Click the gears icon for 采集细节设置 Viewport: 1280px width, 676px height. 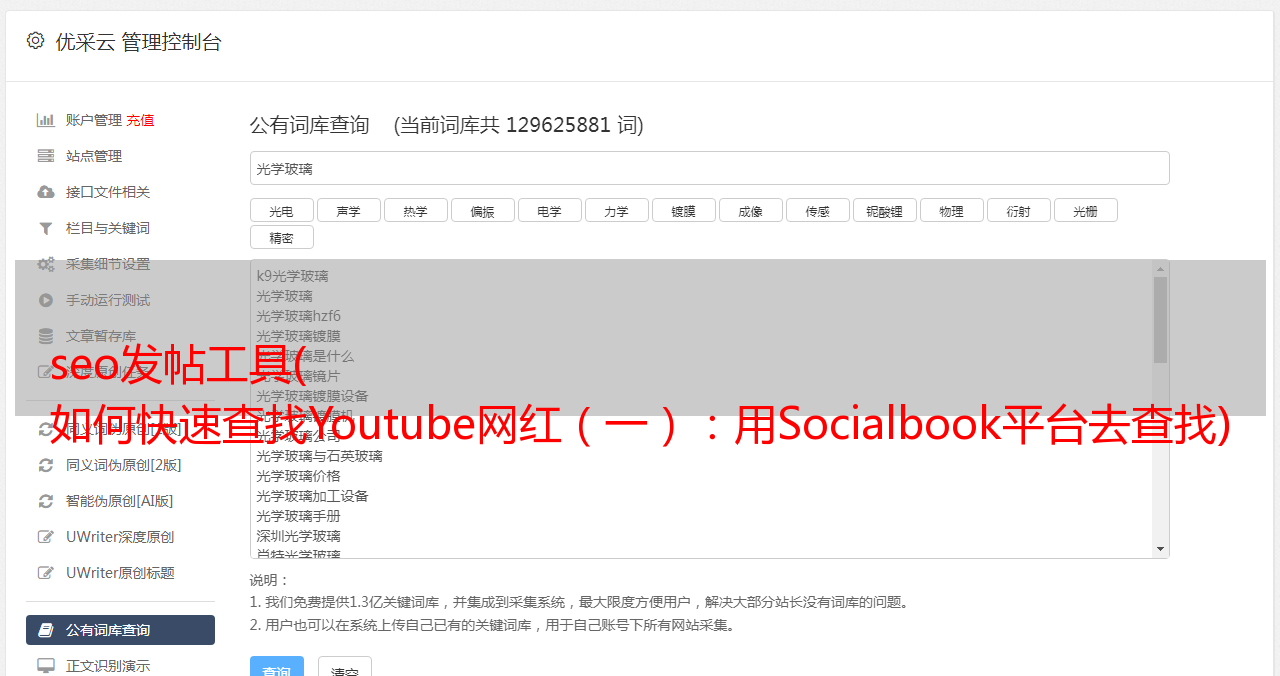pyautogui.click(x=46, y=264)
